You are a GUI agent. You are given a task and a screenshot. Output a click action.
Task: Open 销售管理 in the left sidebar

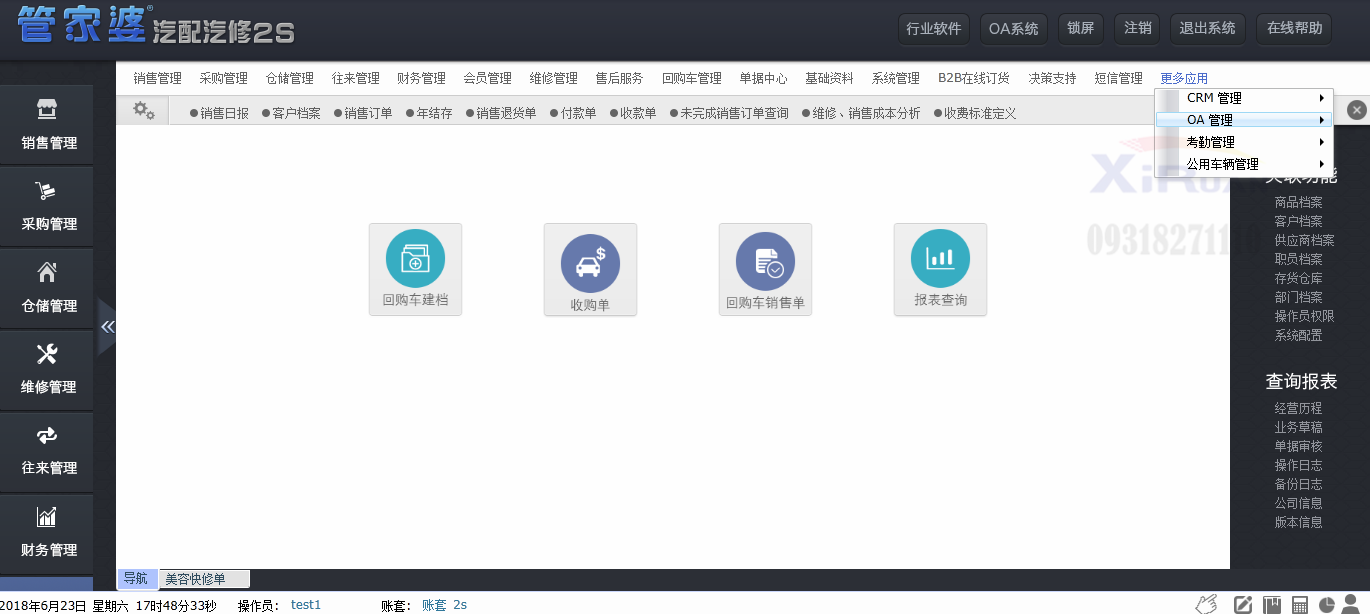48,125
